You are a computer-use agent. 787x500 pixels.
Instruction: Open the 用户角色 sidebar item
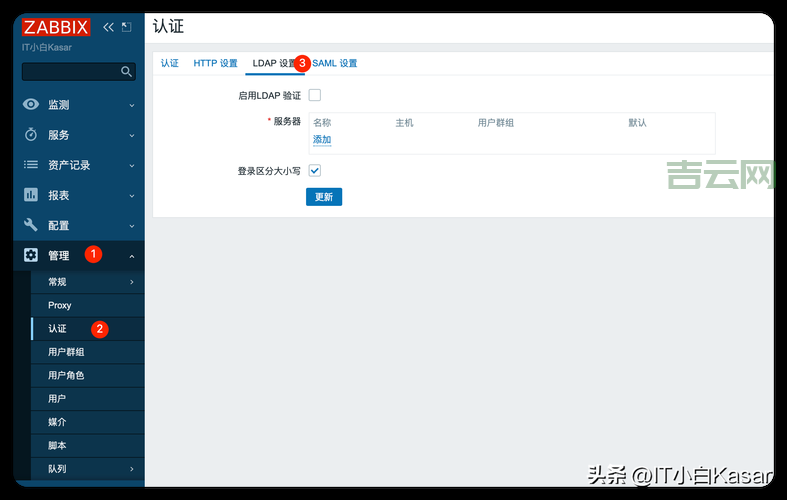coord(88,376)
